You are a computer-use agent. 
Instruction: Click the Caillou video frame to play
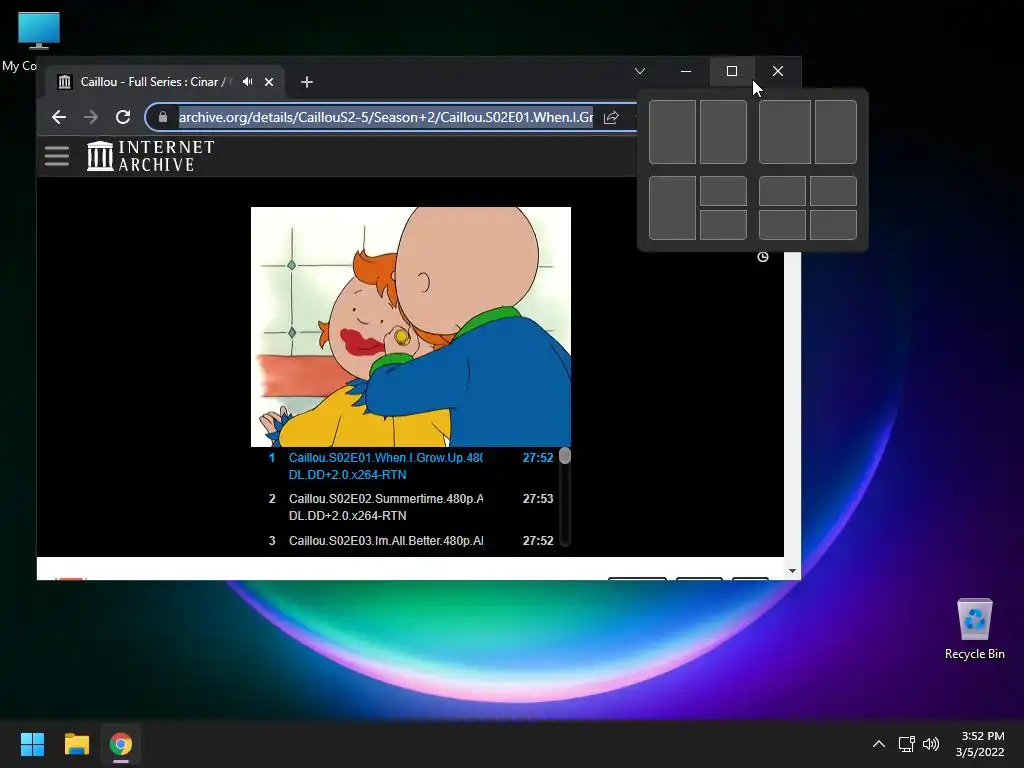click(x=411, y=327)
